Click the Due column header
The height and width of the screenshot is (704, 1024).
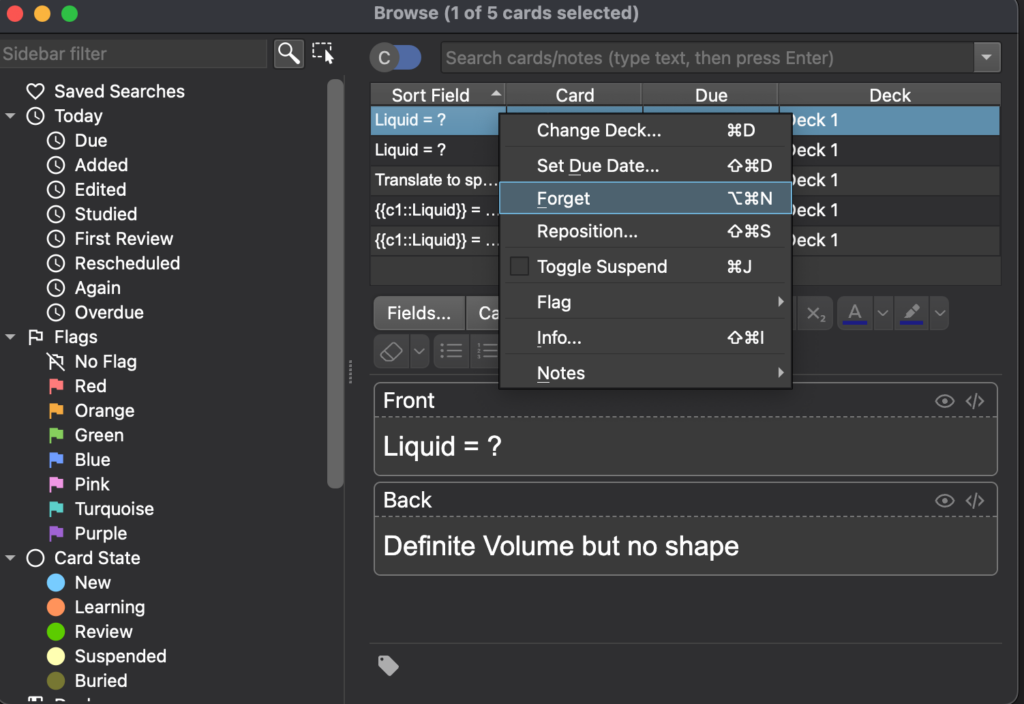coord(711,95)
